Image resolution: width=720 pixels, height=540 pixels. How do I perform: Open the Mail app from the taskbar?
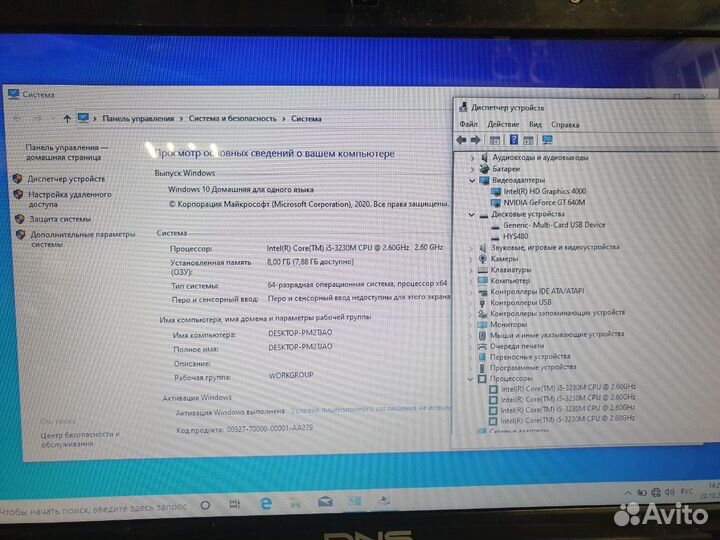point(325,502)
